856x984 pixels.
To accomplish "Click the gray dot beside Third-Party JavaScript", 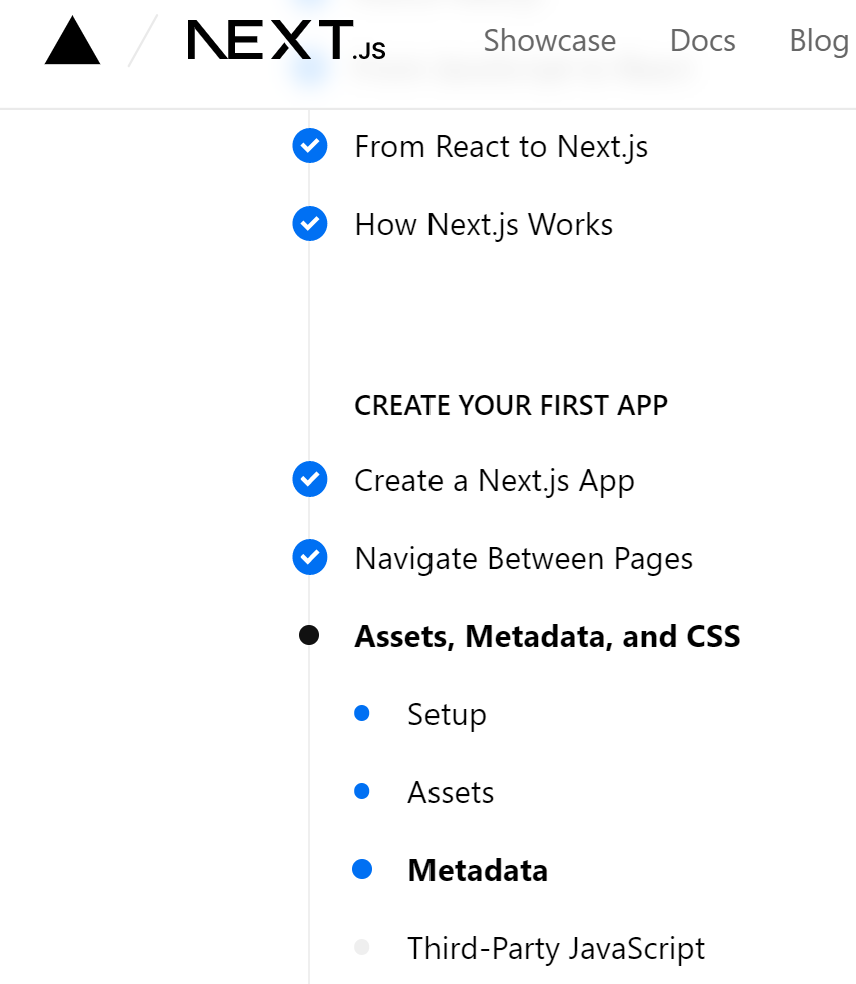I will pos(362,948).
